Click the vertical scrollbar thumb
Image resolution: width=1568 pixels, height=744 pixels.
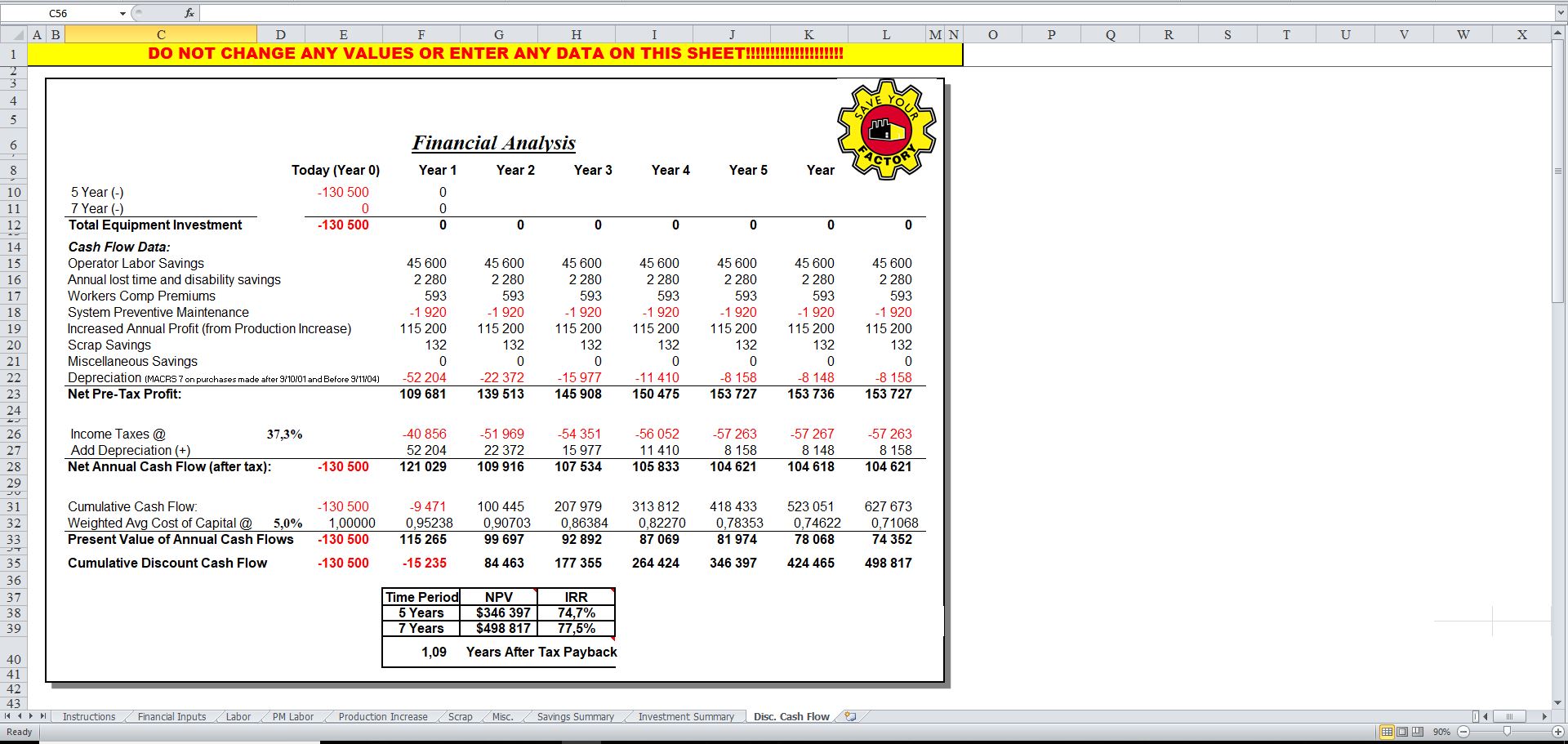(x=1559, y=172)
